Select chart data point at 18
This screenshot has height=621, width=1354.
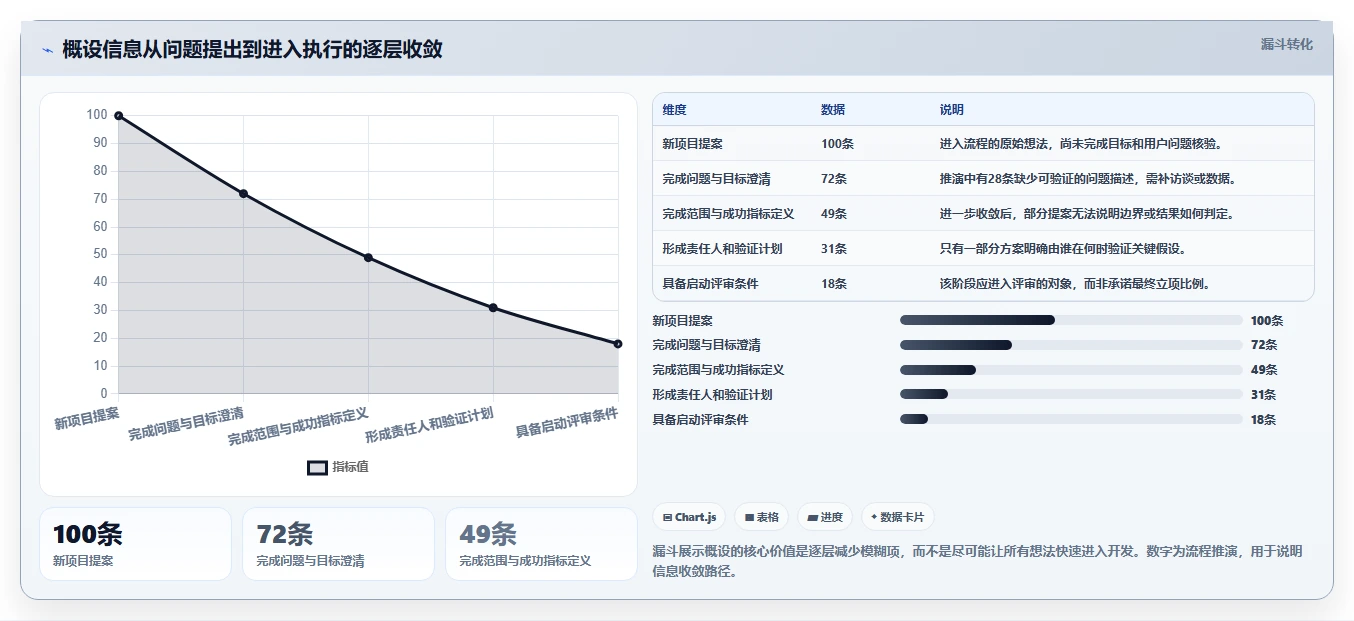point(618,344)
